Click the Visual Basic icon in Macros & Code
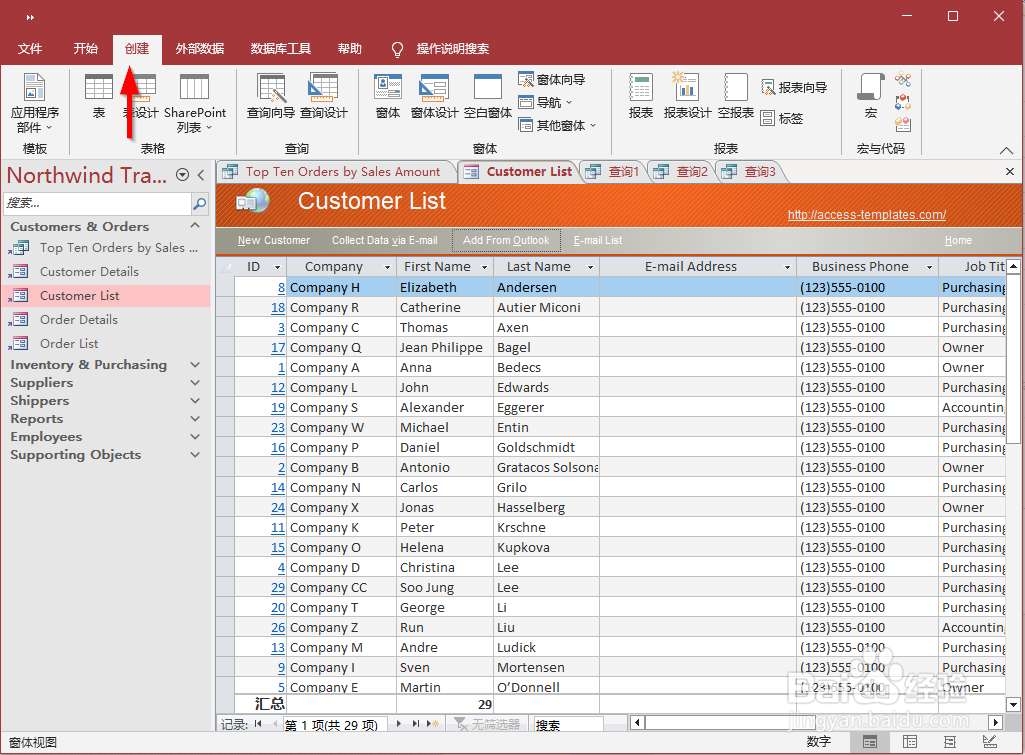The height and width of the screenshot is (755, 1025). pos(903,124)
